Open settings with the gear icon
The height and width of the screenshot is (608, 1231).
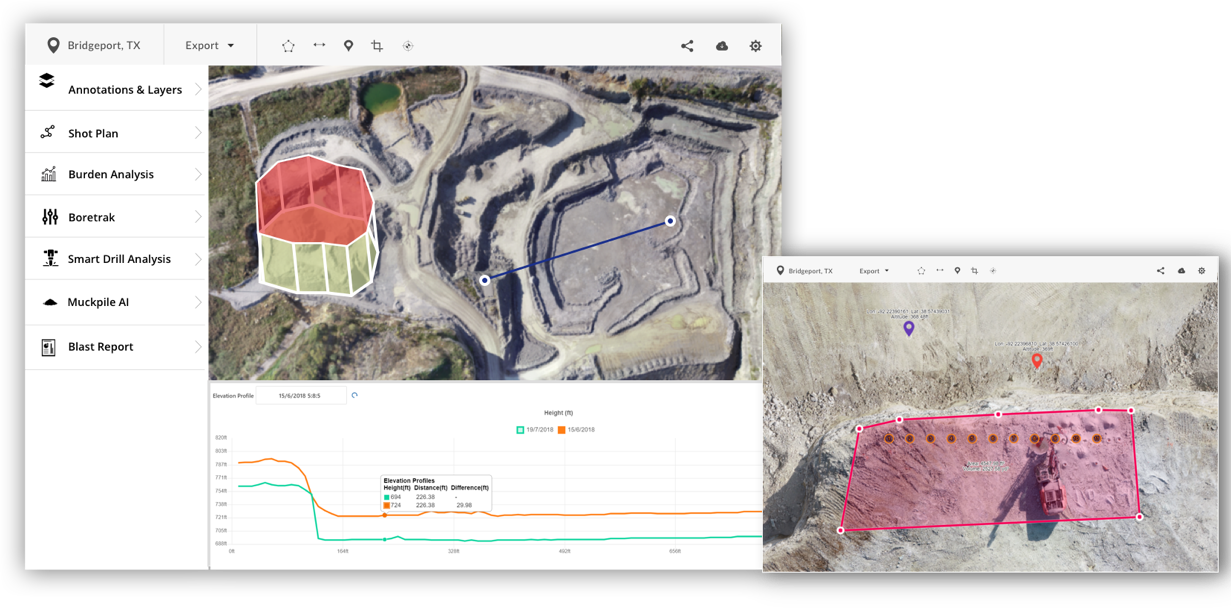pyautogui.click(x=755, y=45)
